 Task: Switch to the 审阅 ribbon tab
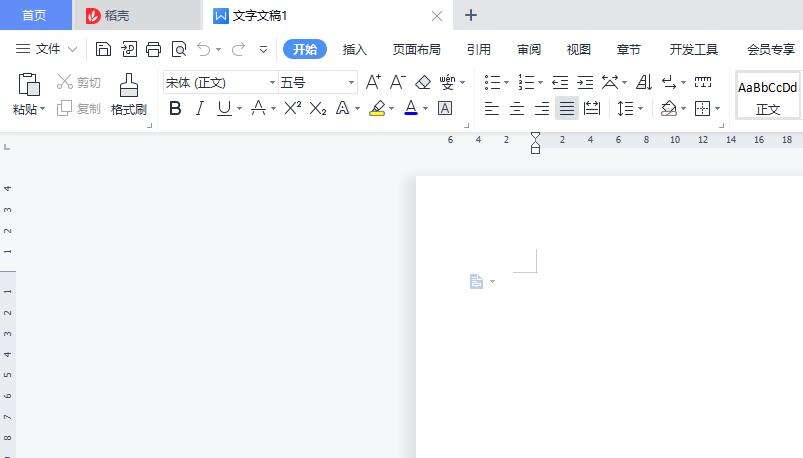529,50
